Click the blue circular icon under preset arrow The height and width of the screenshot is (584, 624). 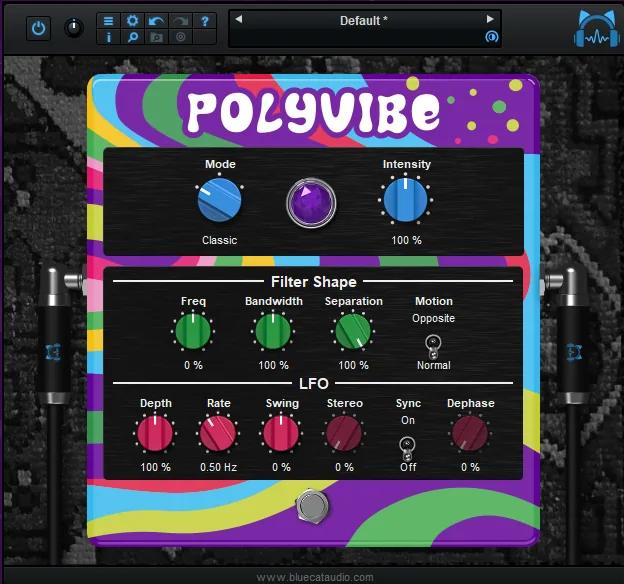tap(492, 37)
